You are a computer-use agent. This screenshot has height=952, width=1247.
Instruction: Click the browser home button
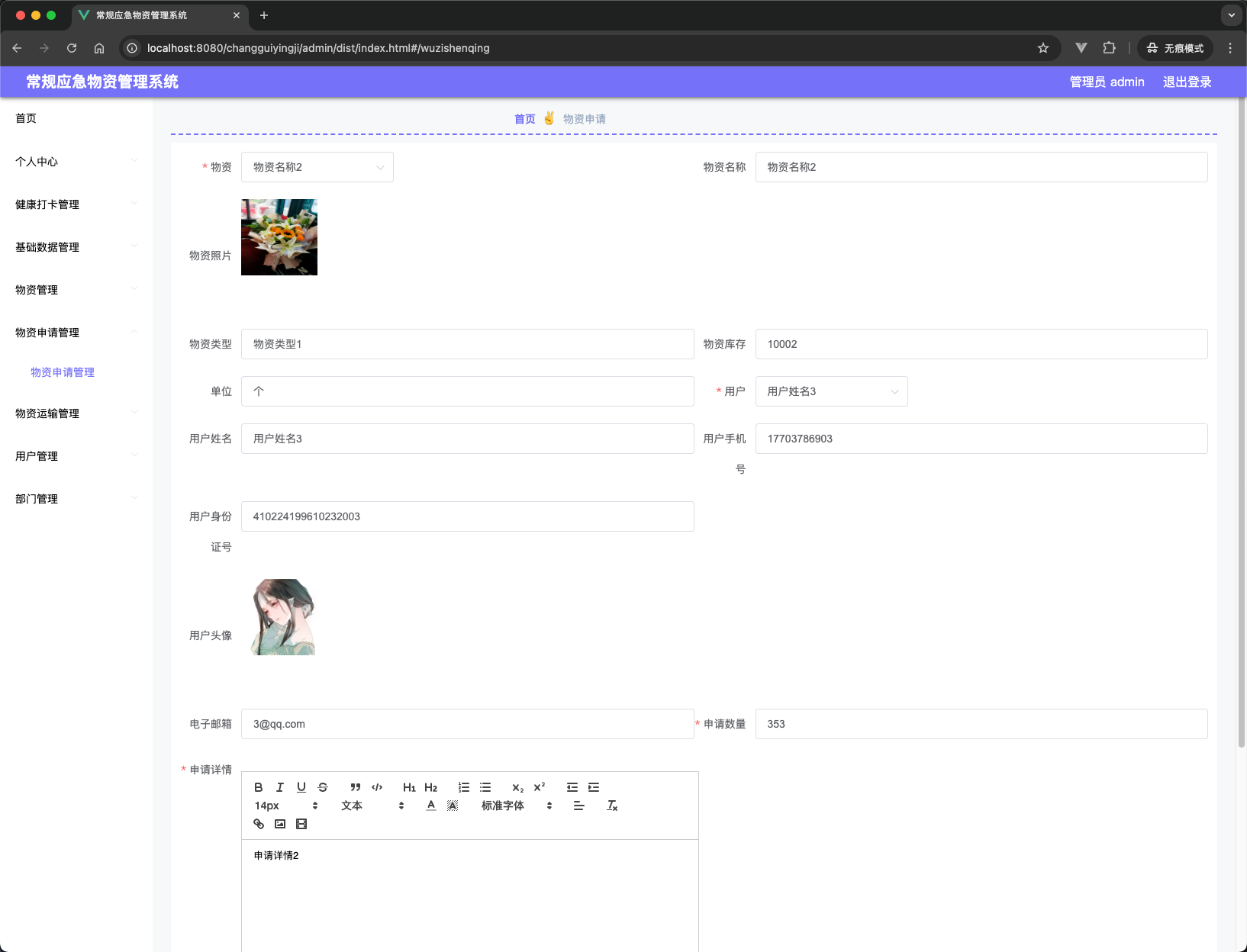[99, 48]
